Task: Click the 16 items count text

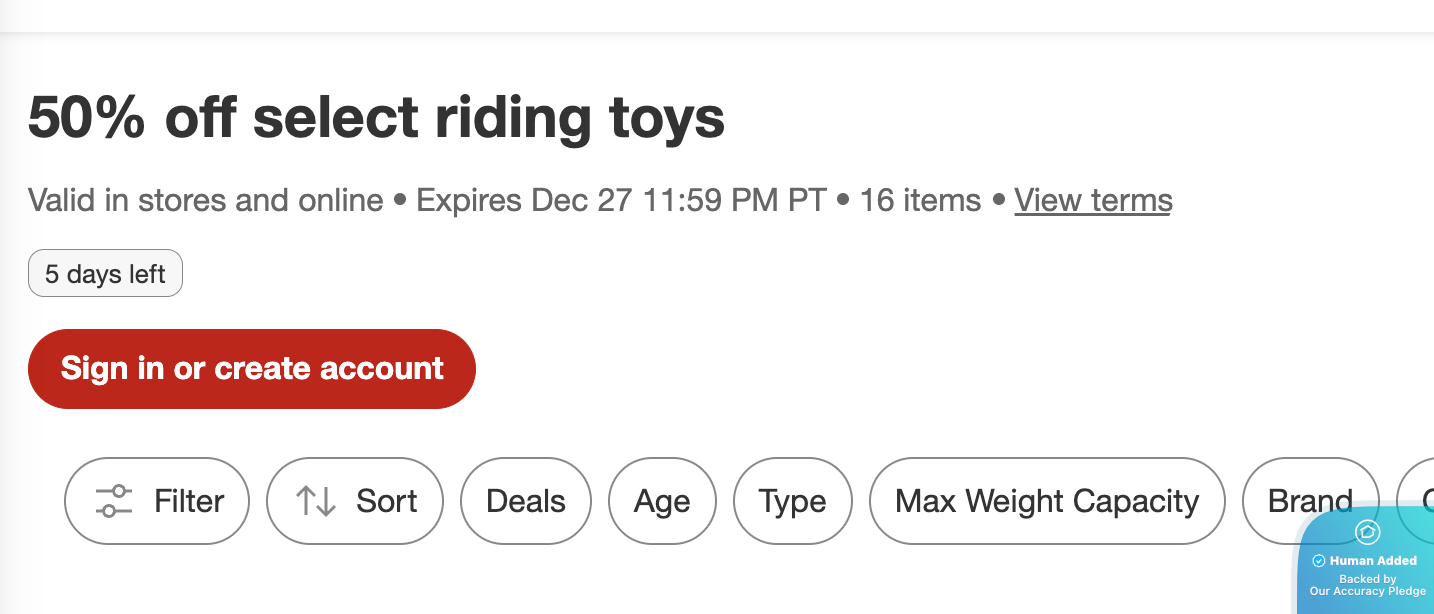Action: pyautogui.click(x=920, y=200)
